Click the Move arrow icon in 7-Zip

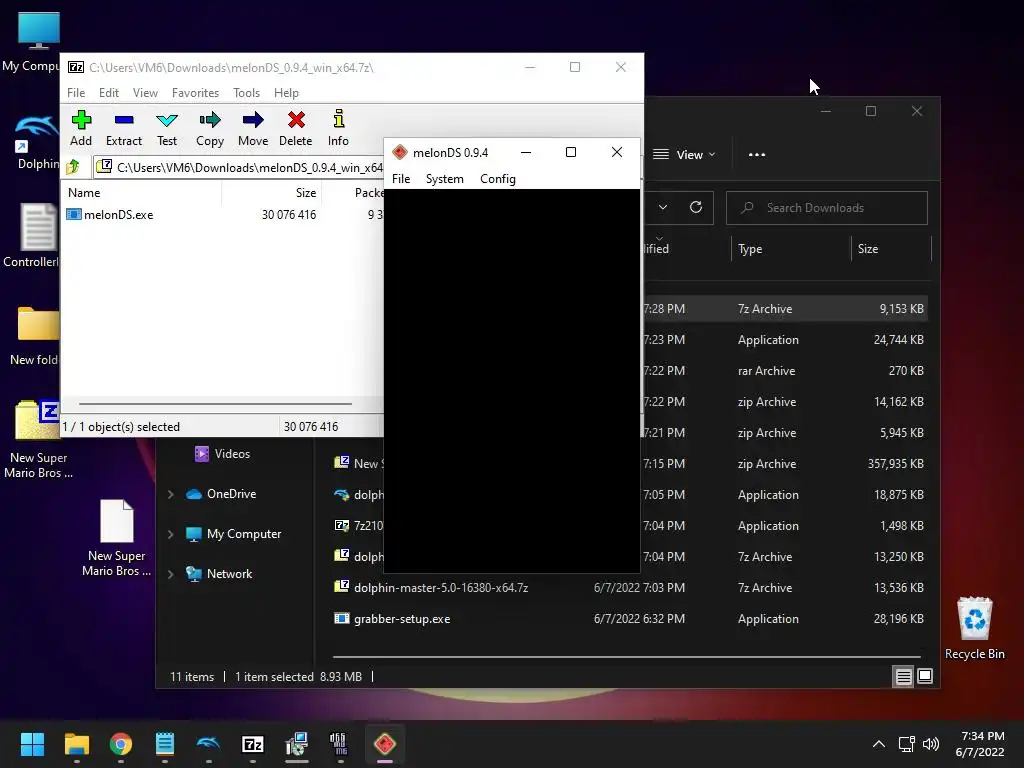tap(253, 129)
